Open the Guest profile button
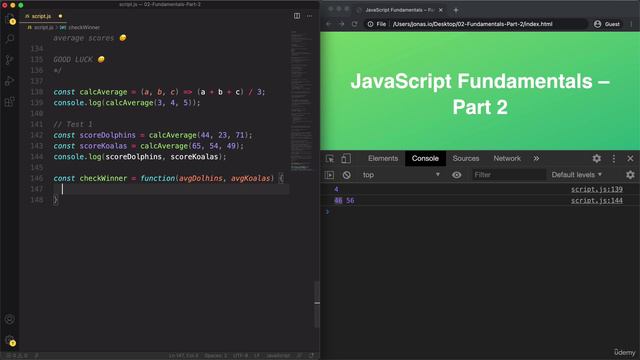 coord(607,24)
